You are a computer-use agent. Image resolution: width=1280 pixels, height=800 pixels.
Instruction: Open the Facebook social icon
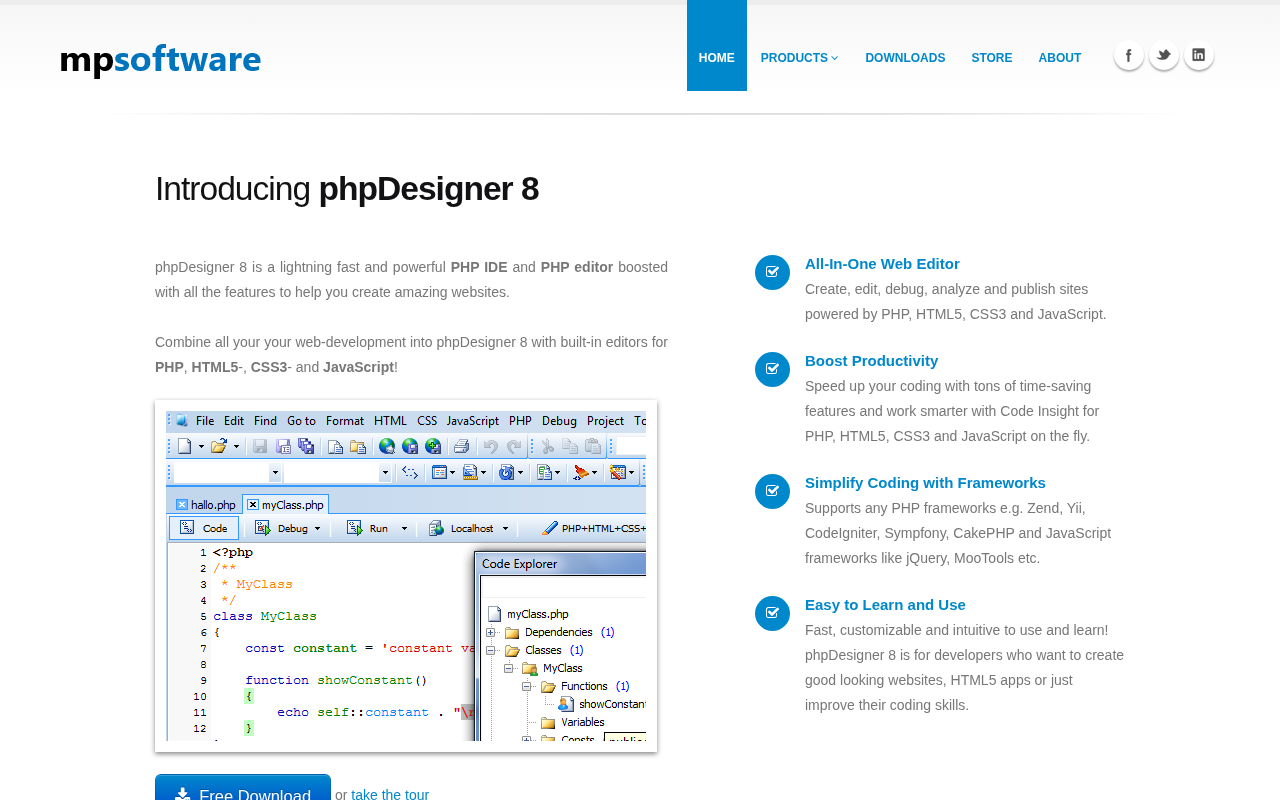pyautogui.click(x=1129, y=55)
